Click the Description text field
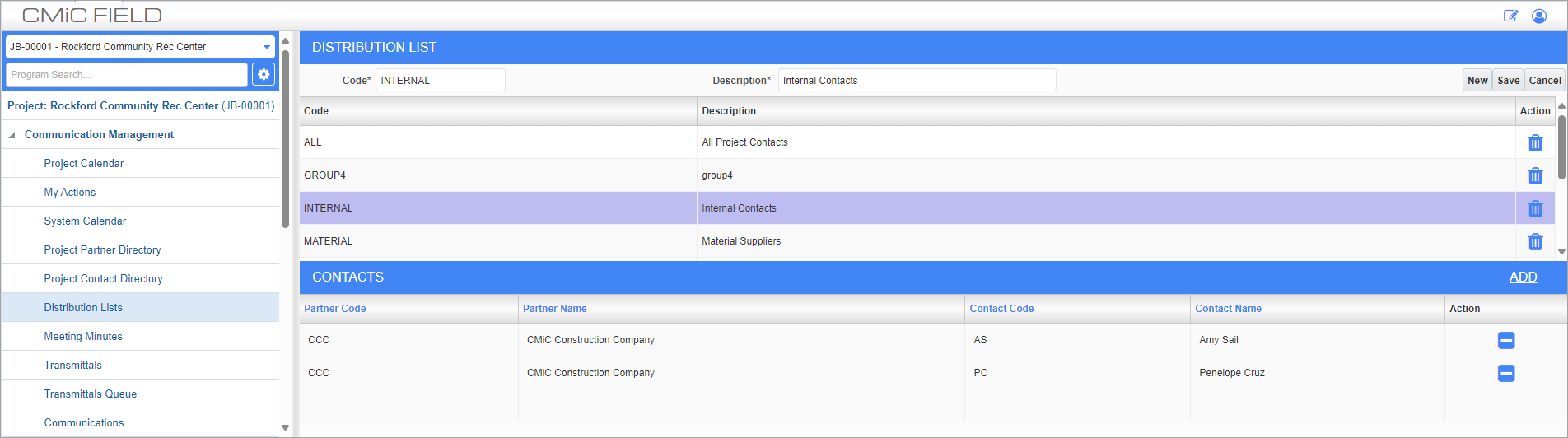1568x438 pixels. (917, 80)
